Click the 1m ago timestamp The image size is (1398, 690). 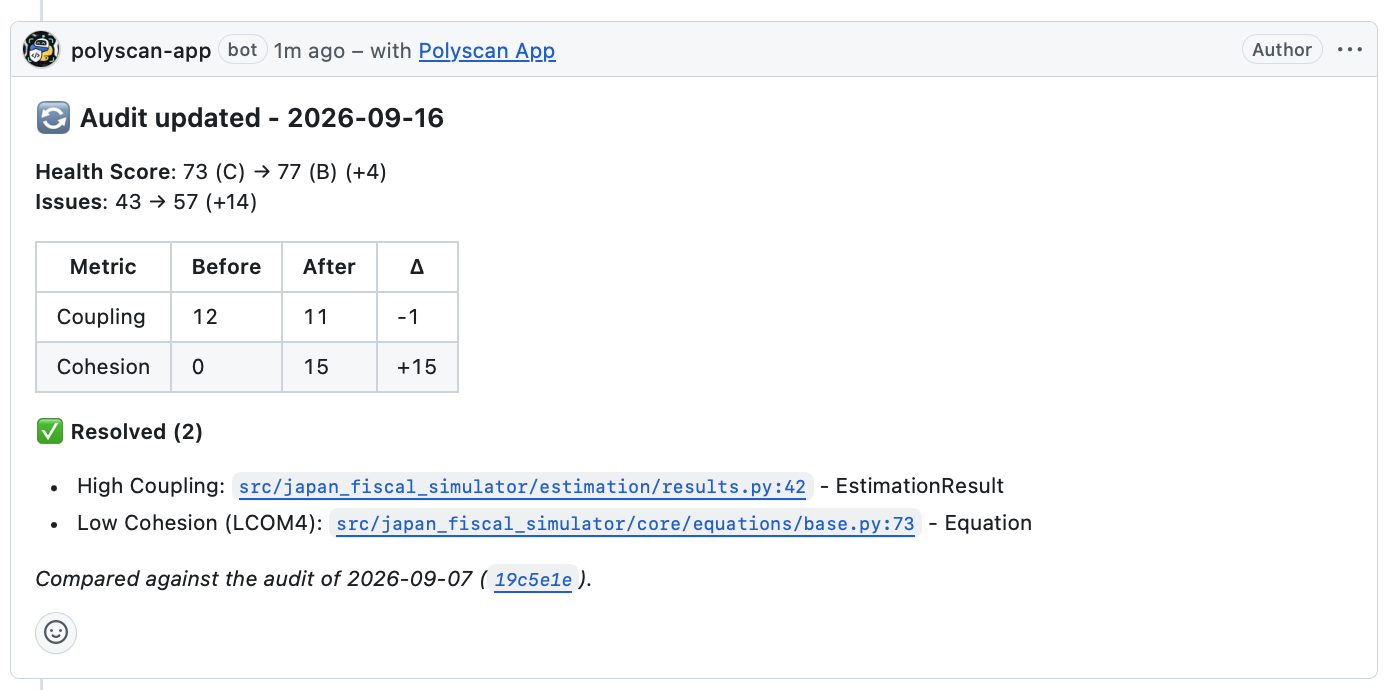309,50
